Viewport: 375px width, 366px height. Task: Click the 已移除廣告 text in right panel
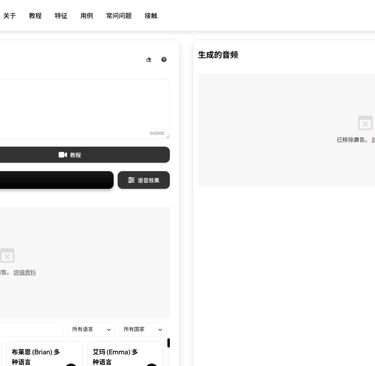tap(352, 140)
